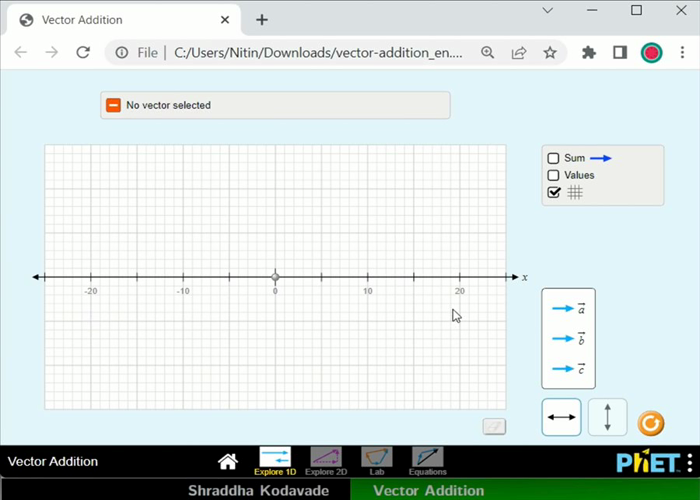700x500 pixels.
Task: Select the horizontal orientation arrow button
Action: [x=562, y=417]
